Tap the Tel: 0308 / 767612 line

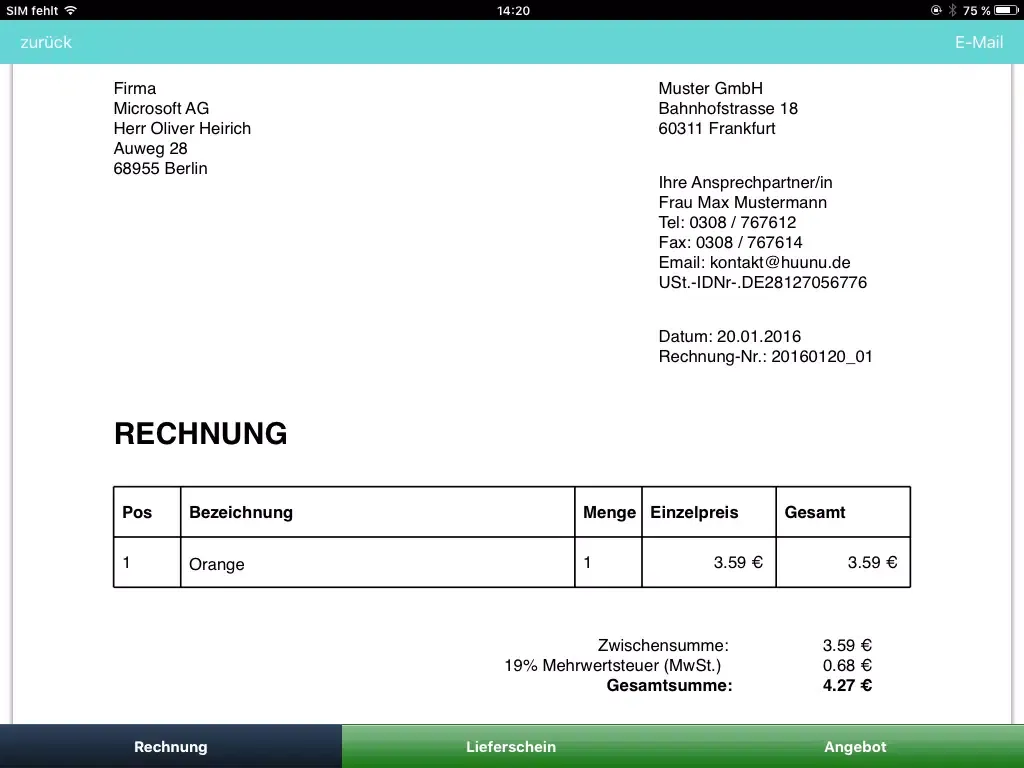728,222
